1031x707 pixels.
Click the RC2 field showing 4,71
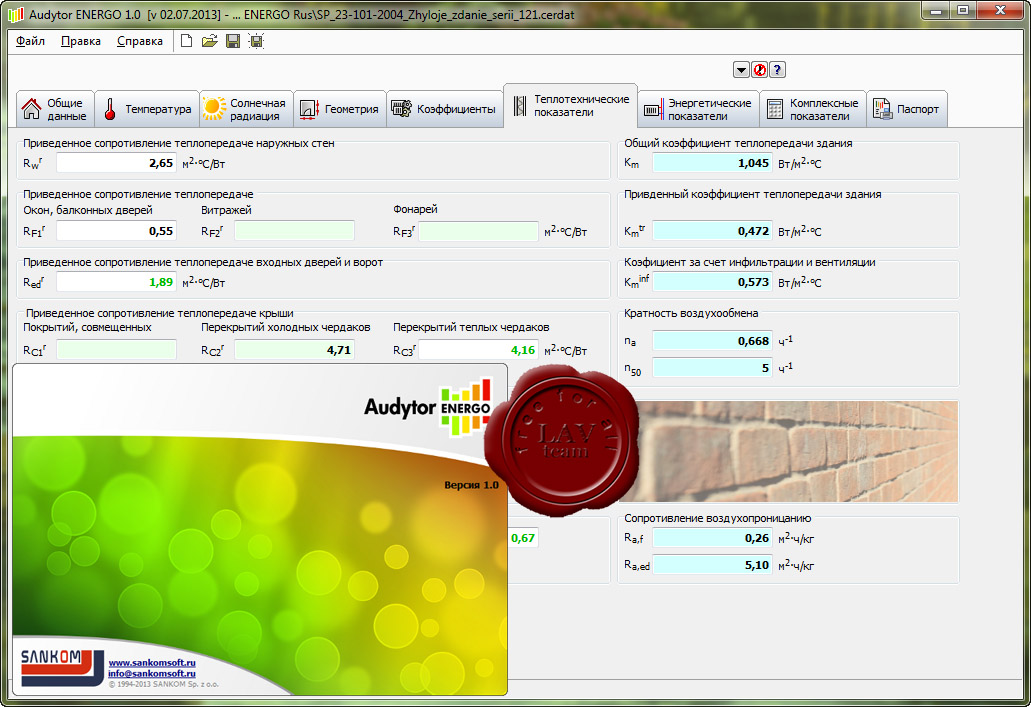pos(295,350)
